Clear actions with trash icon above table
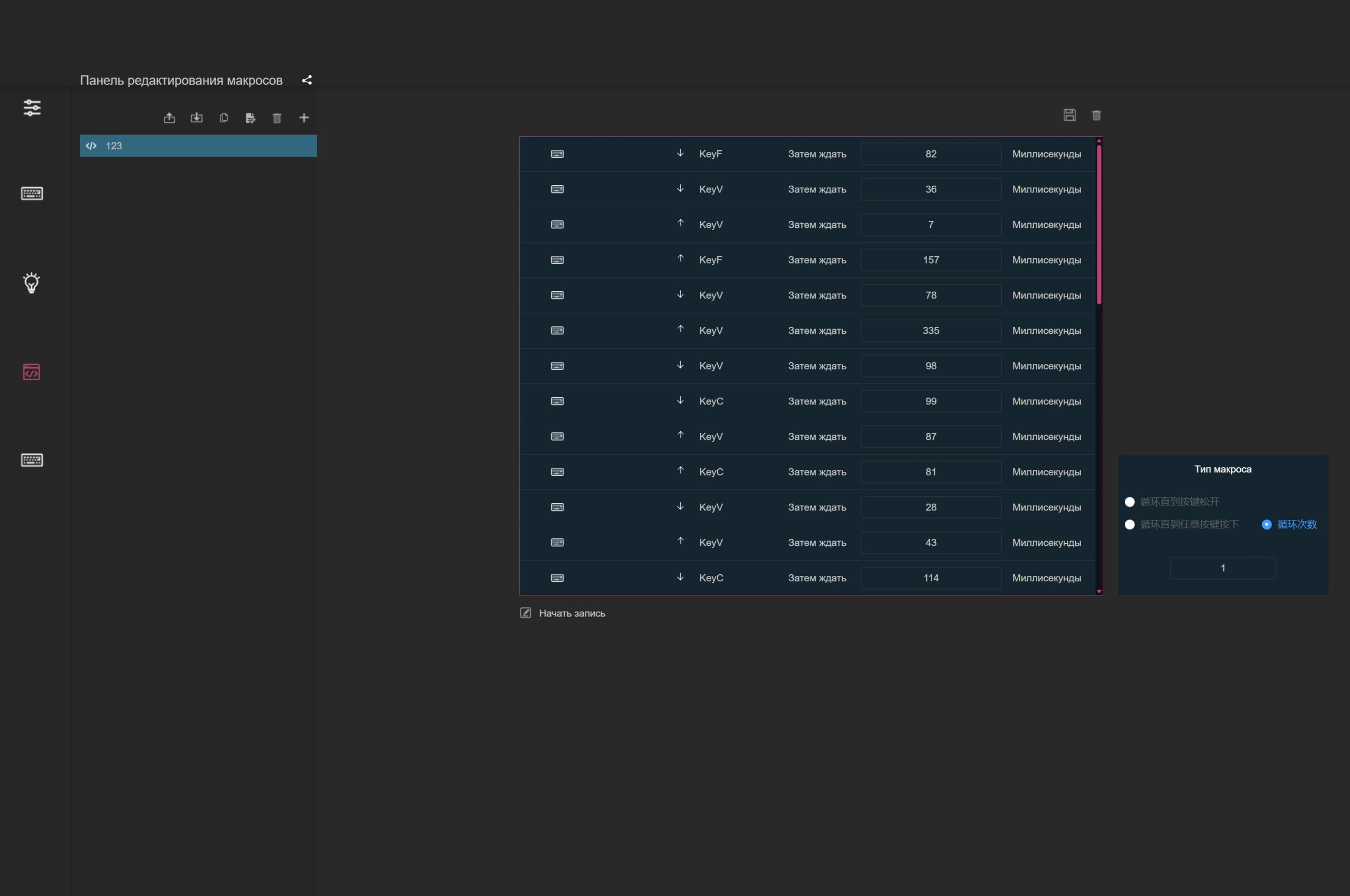 click(1096, 115)
